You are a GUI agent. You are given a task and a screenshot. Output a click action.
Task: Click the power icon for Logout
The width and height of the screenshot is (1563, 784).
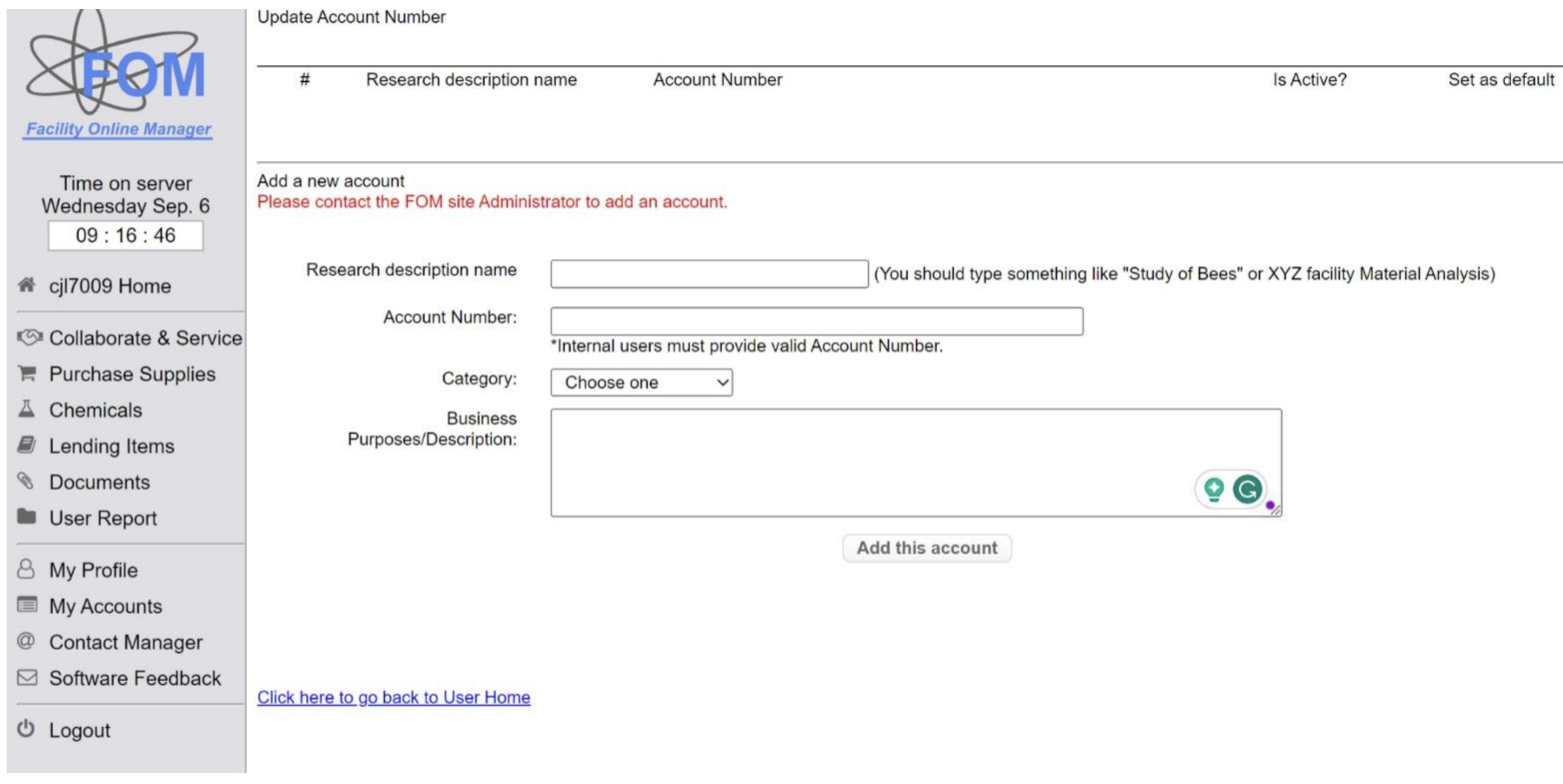(26, 729)
